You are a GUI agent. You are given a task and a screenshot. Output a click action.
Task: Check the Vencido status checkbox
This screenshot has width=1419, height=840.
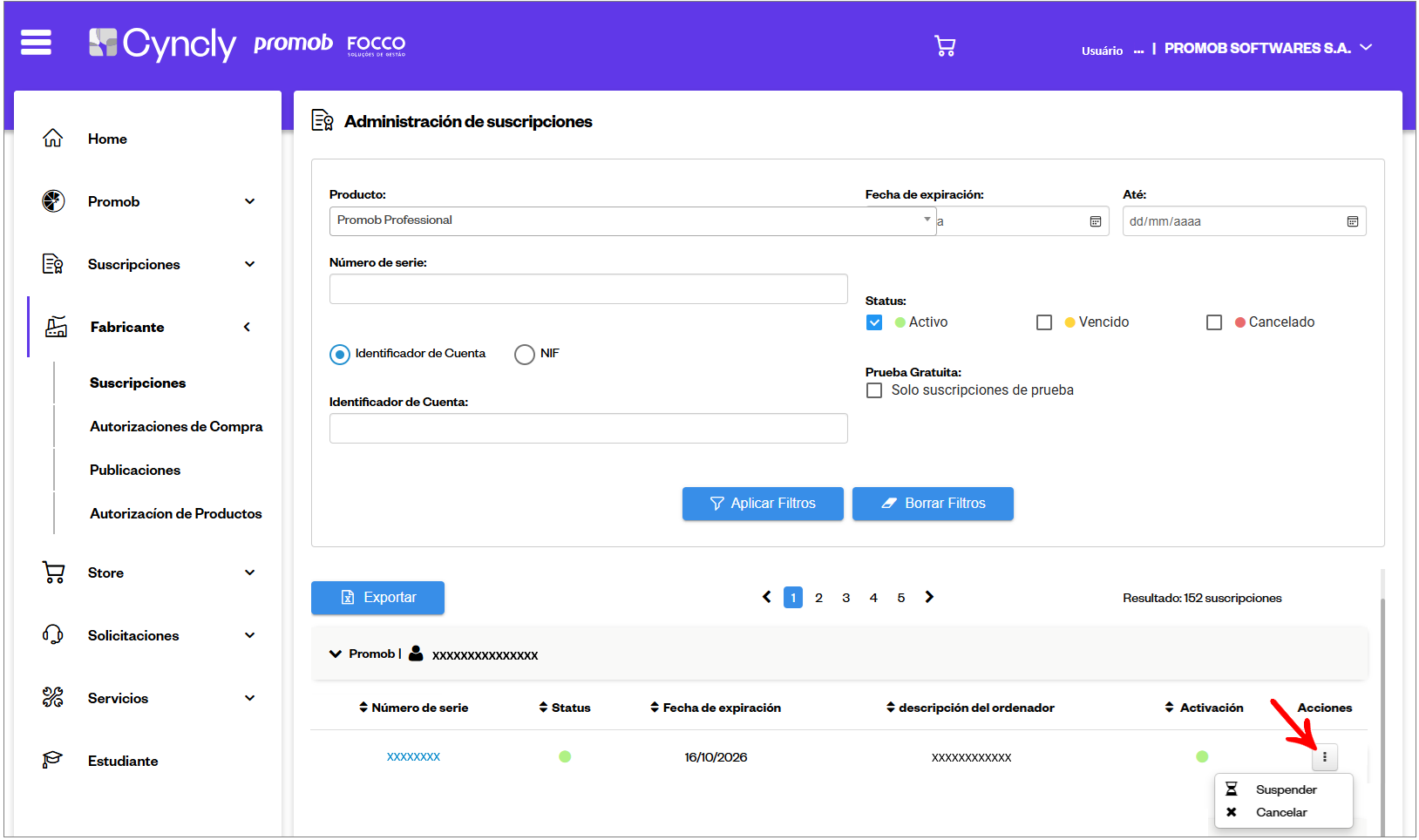coord(1044,322)
